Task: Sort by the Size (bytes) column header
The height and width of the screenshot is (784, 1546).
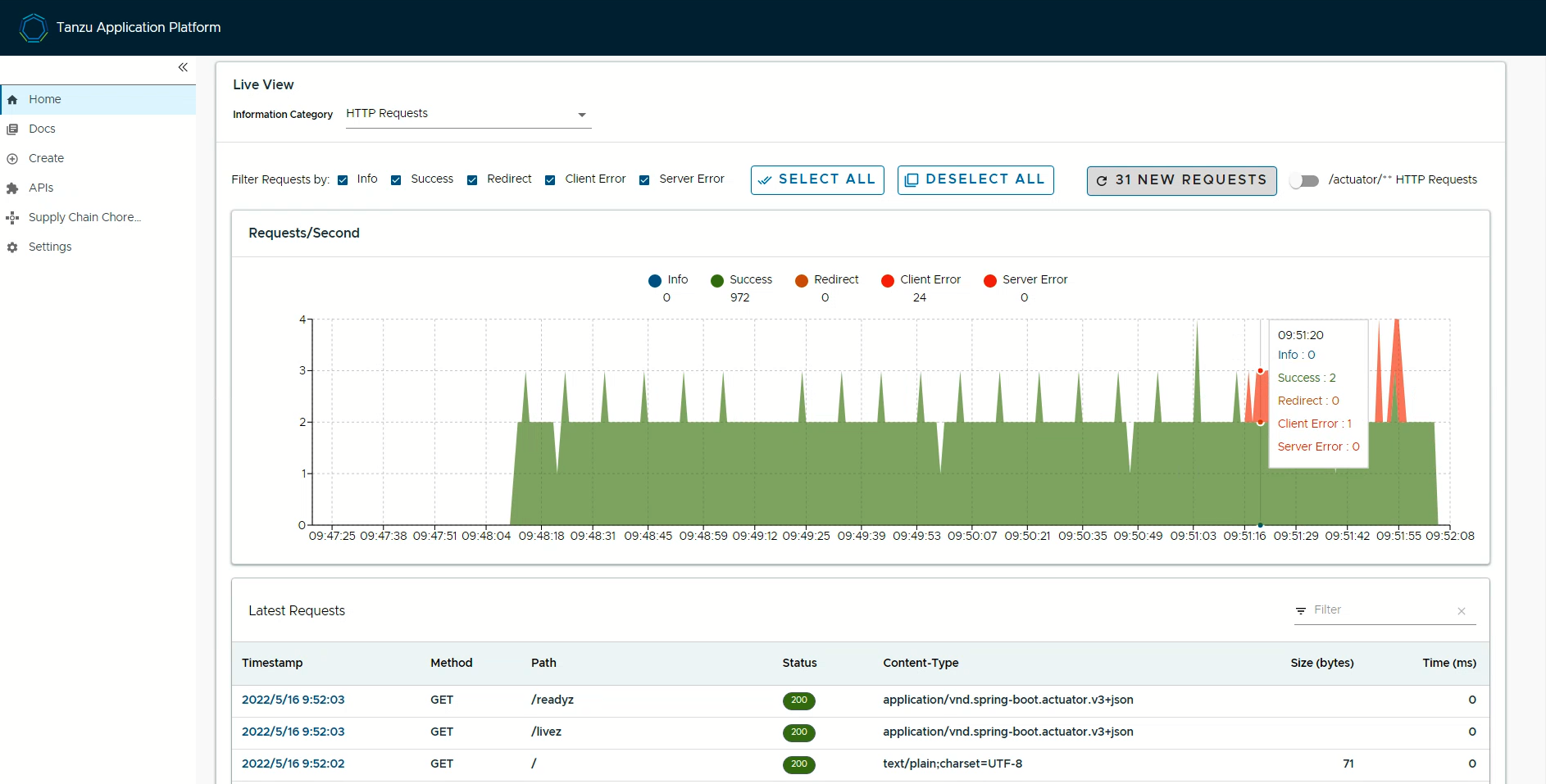Action: pyautogui.click(x=1322, y=663)
